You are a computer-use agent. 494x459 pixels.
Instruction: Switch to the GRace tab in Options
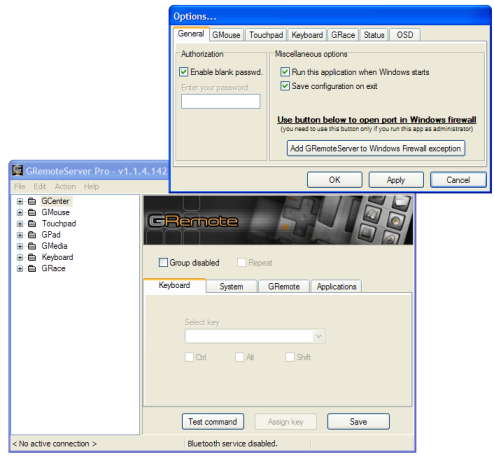(x=343, y=35)
